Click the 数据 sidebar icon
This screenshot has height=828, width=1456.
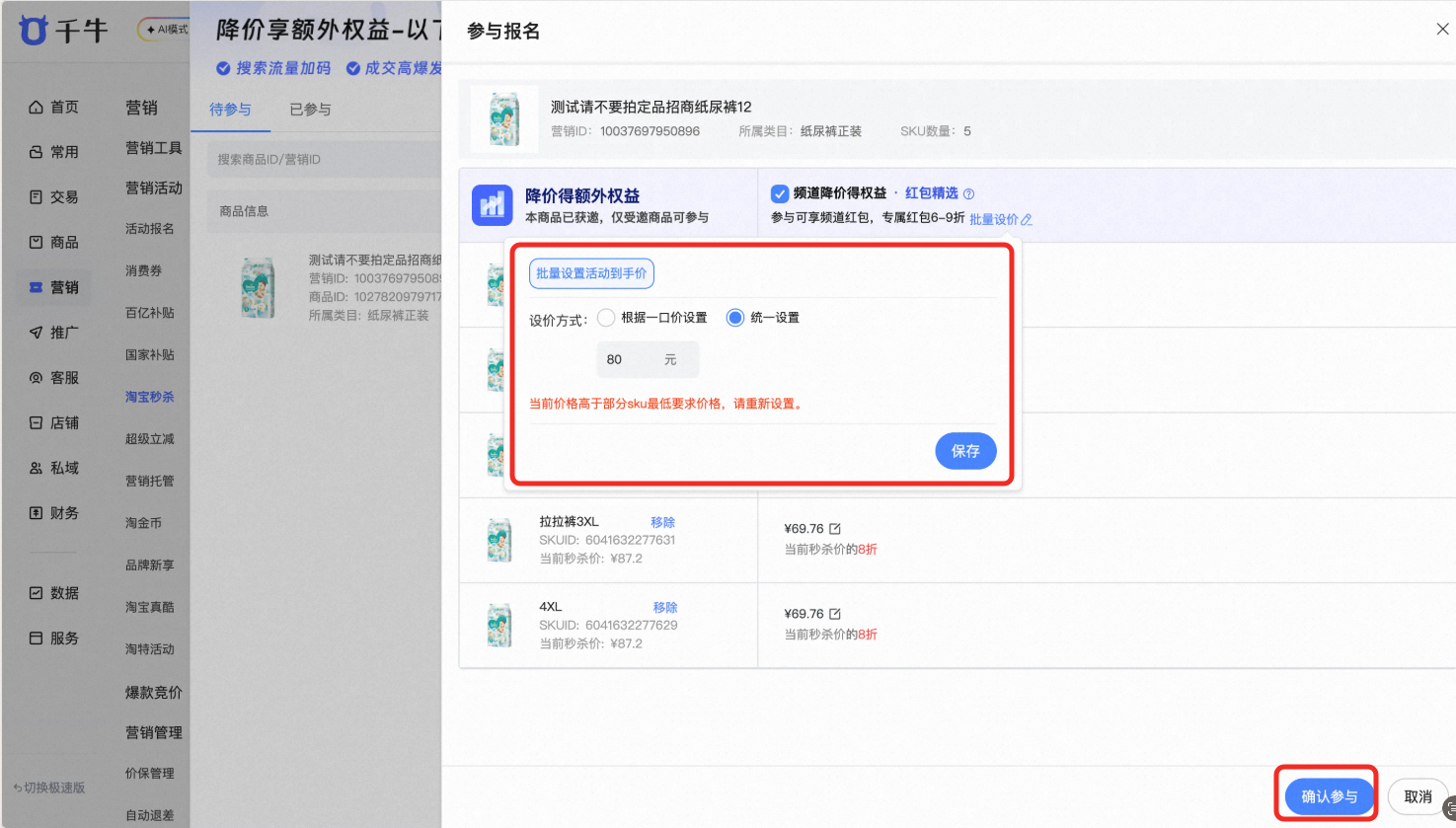tap(37, 593)
